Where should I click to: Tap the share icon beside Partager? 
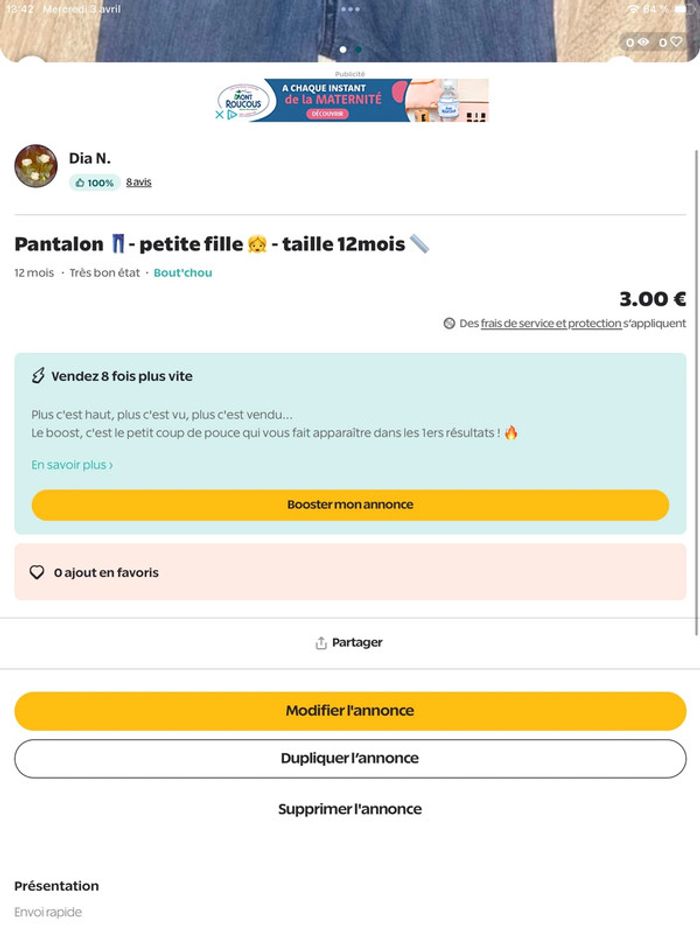click(x=321, y=643)
